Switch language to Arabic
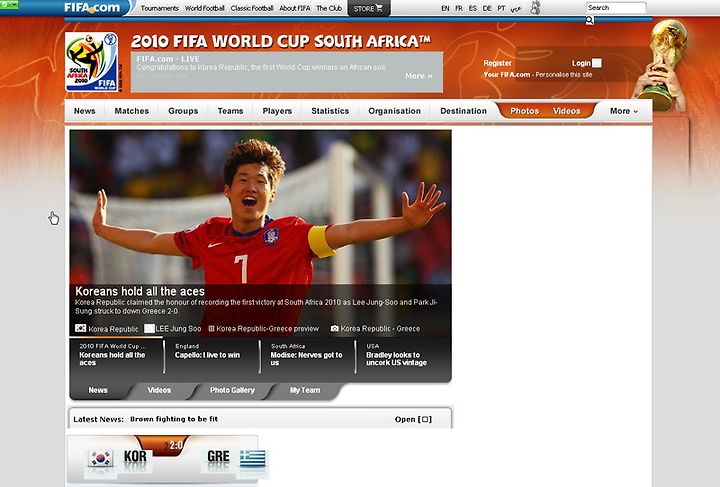The width and height of the screenshot is (720, 487). point(516,9)
